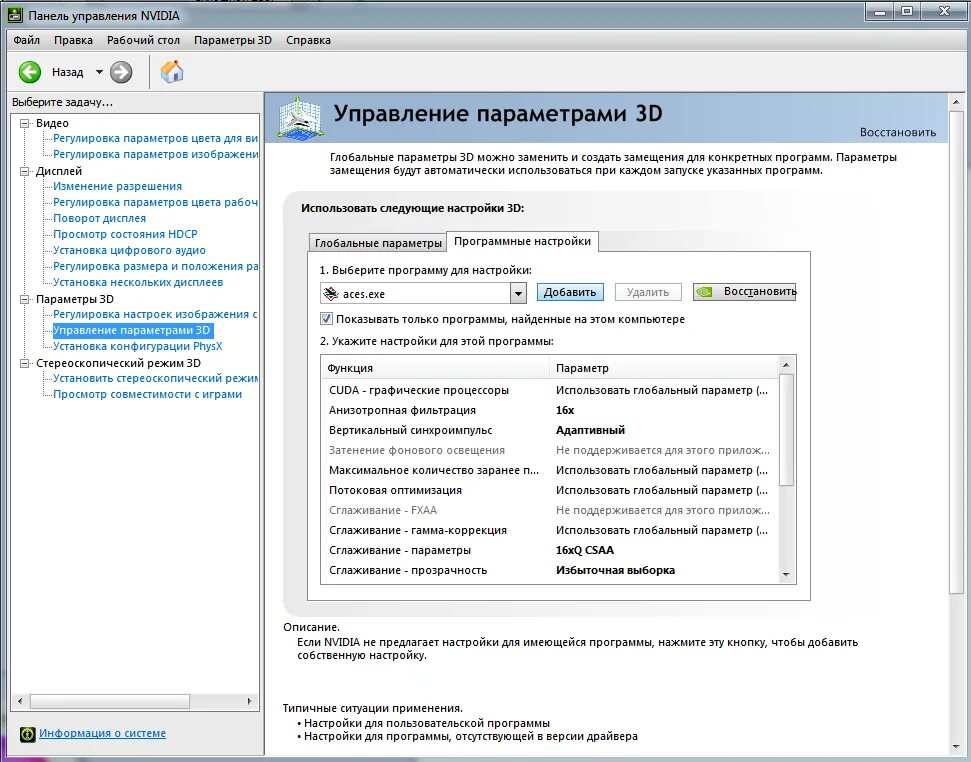Select Регулировка параметров цвета для видео item

[x=155, y=139]
